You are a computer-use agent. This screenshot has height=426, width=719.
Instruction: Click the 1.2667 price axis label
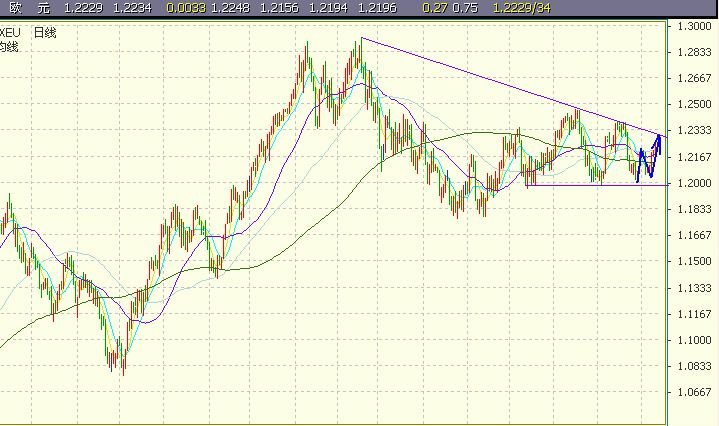point(694,78)
